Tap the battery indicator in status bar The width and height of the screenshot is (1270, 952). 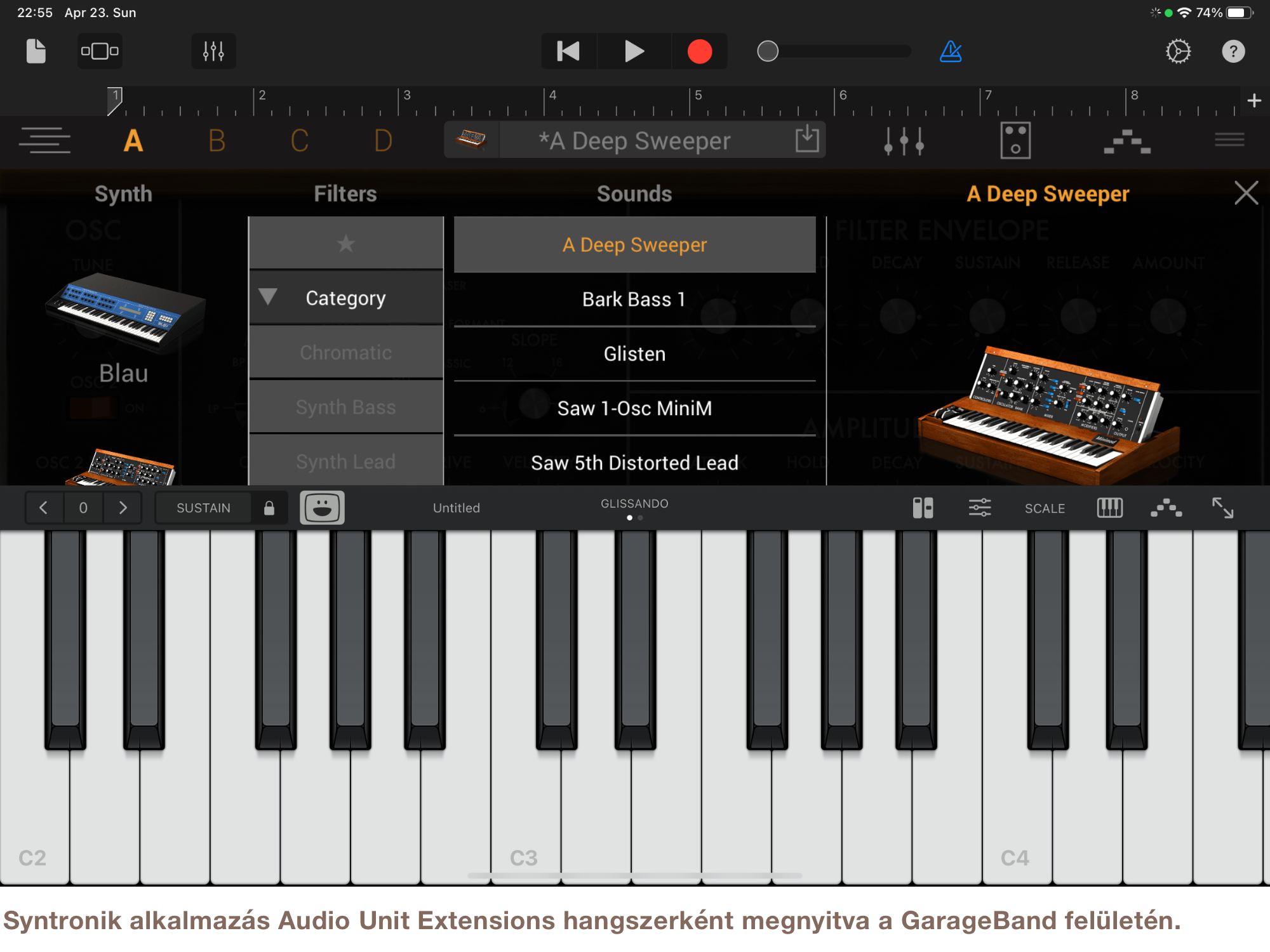click(1240, 13)
